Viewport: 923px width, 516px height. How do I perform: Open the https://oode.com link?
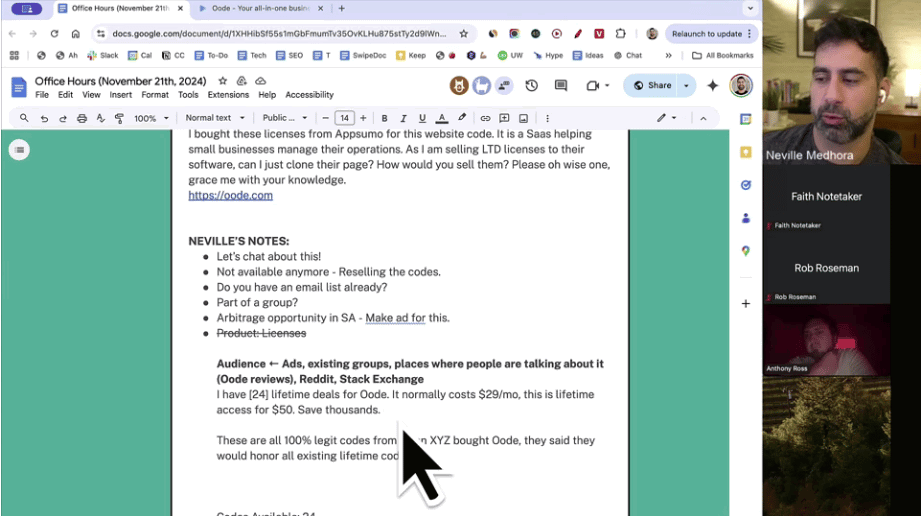click(x=230, y=195)
